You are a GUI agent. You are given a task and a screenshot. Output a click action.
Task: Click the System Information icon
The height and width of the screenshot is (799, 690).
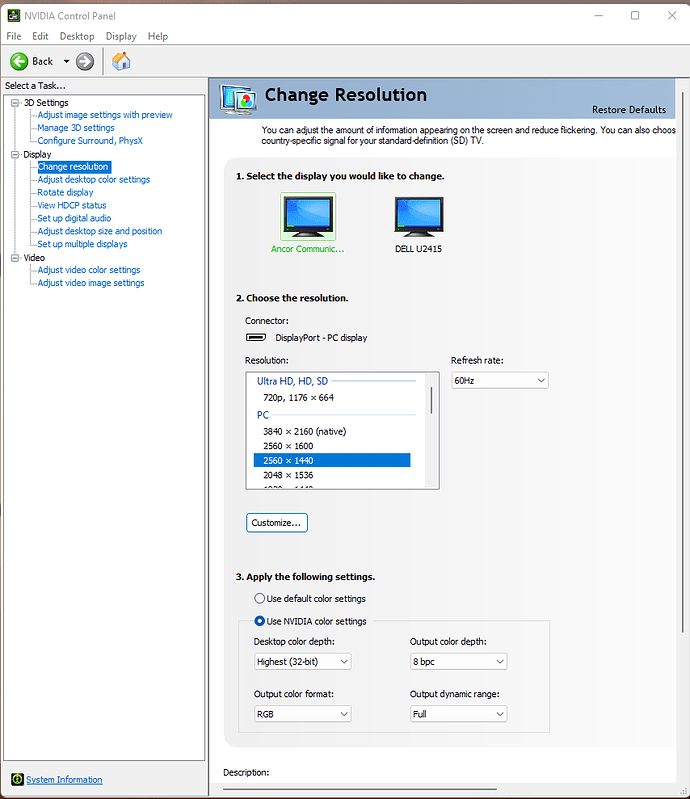click(17, 780)
